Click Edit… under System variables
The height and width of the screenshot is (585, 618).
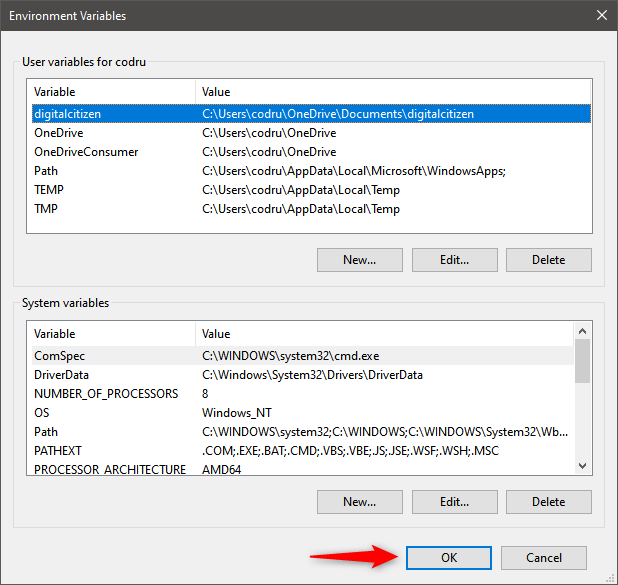click(454, 502)
